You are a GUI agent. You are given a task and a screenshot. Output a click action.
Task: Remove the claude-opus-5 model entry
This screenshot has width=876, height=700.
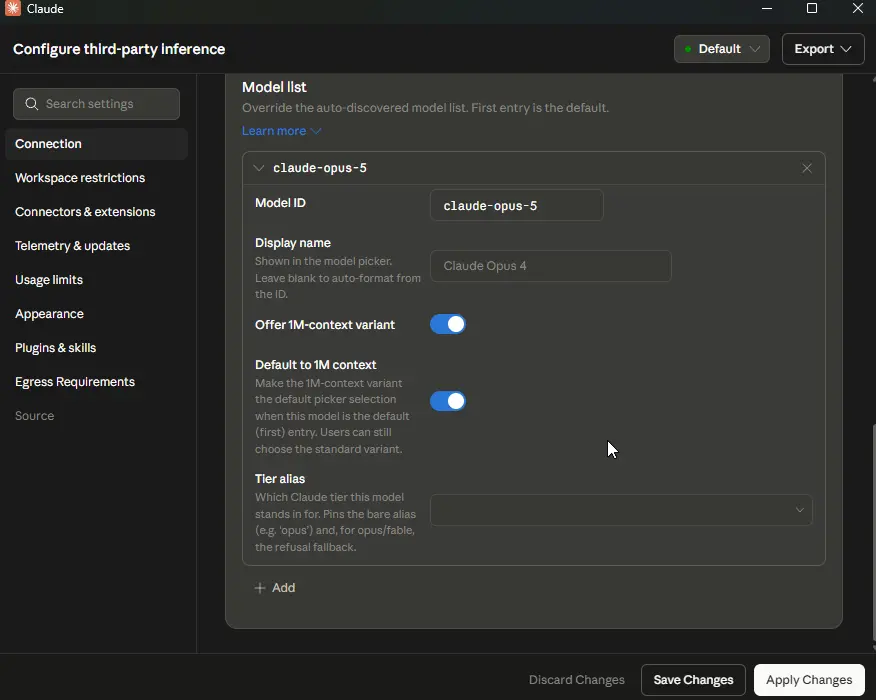(807, 168)
